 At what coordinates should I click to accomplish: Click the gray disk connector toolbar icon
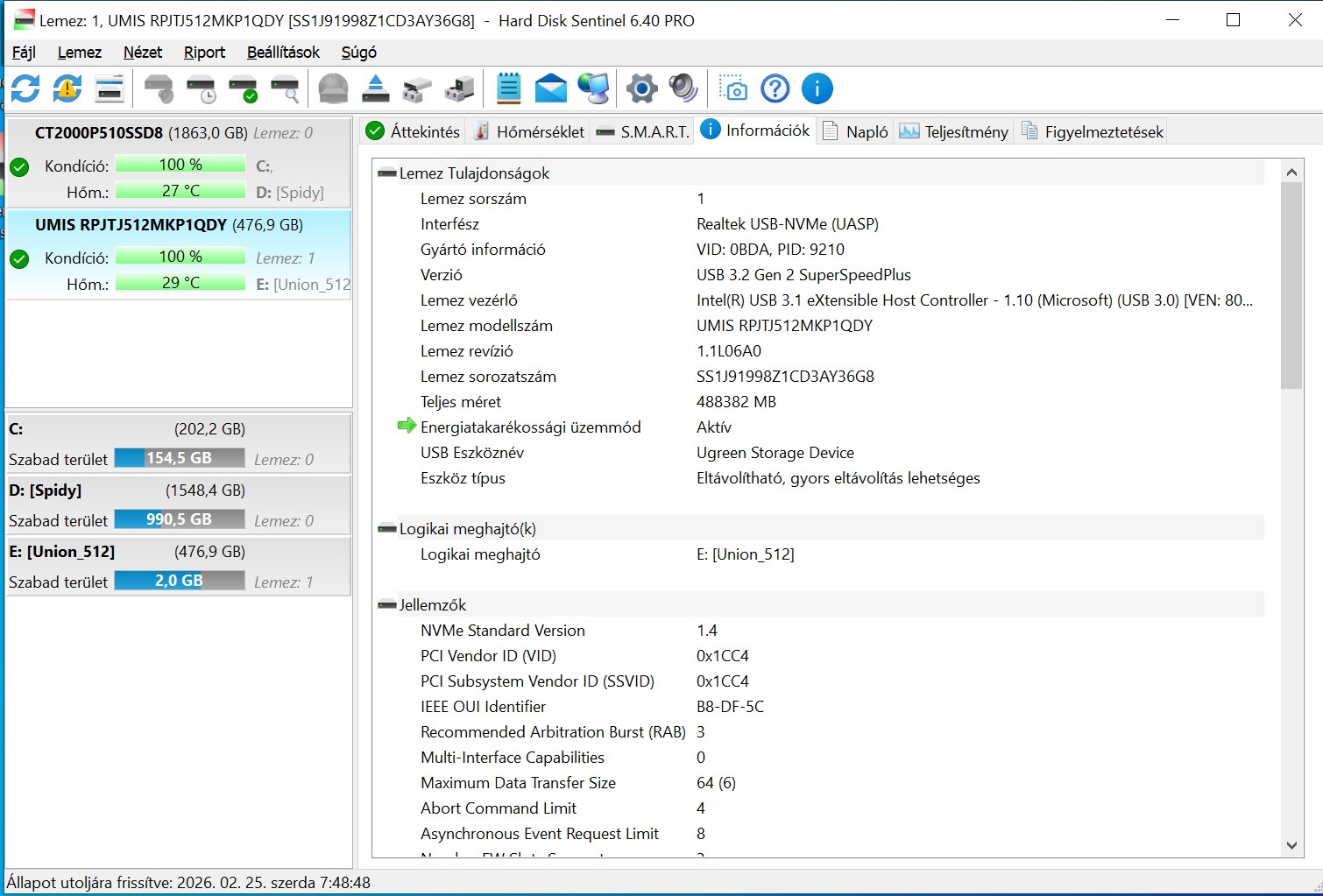pyautogui.click(x=417, y=88)
